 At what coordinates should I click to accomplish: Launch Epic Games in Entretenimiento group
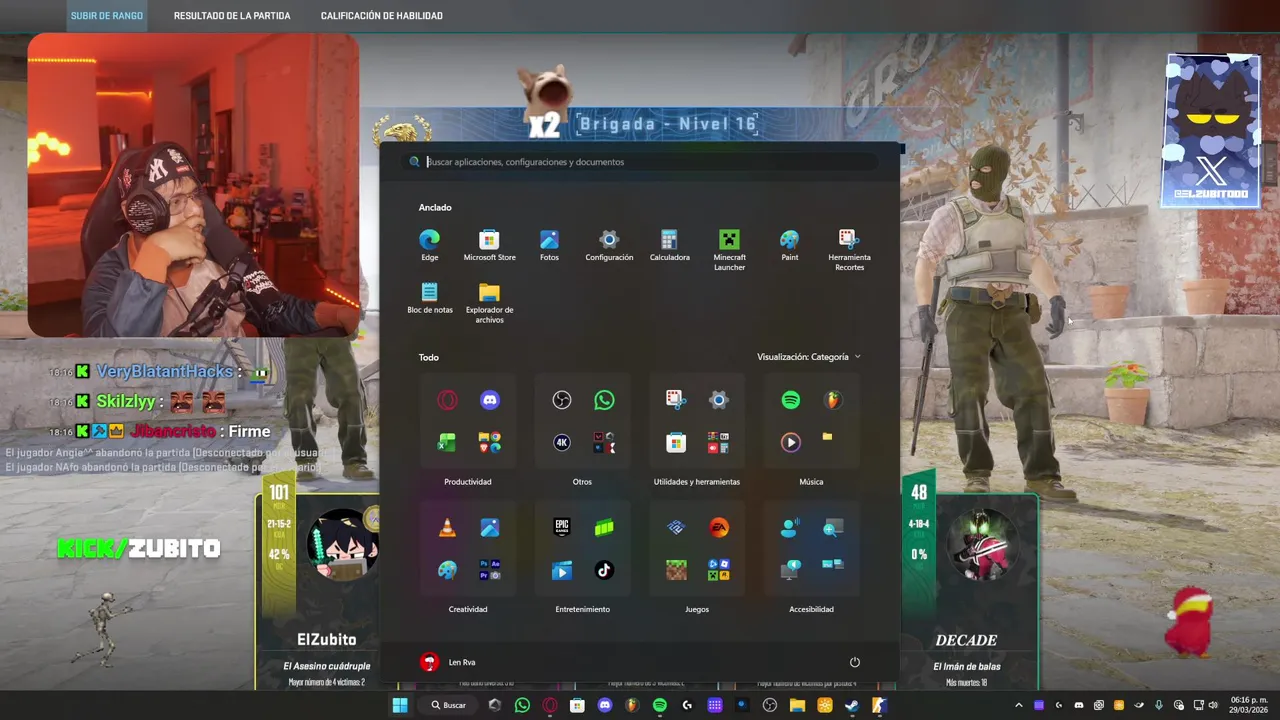562,528
